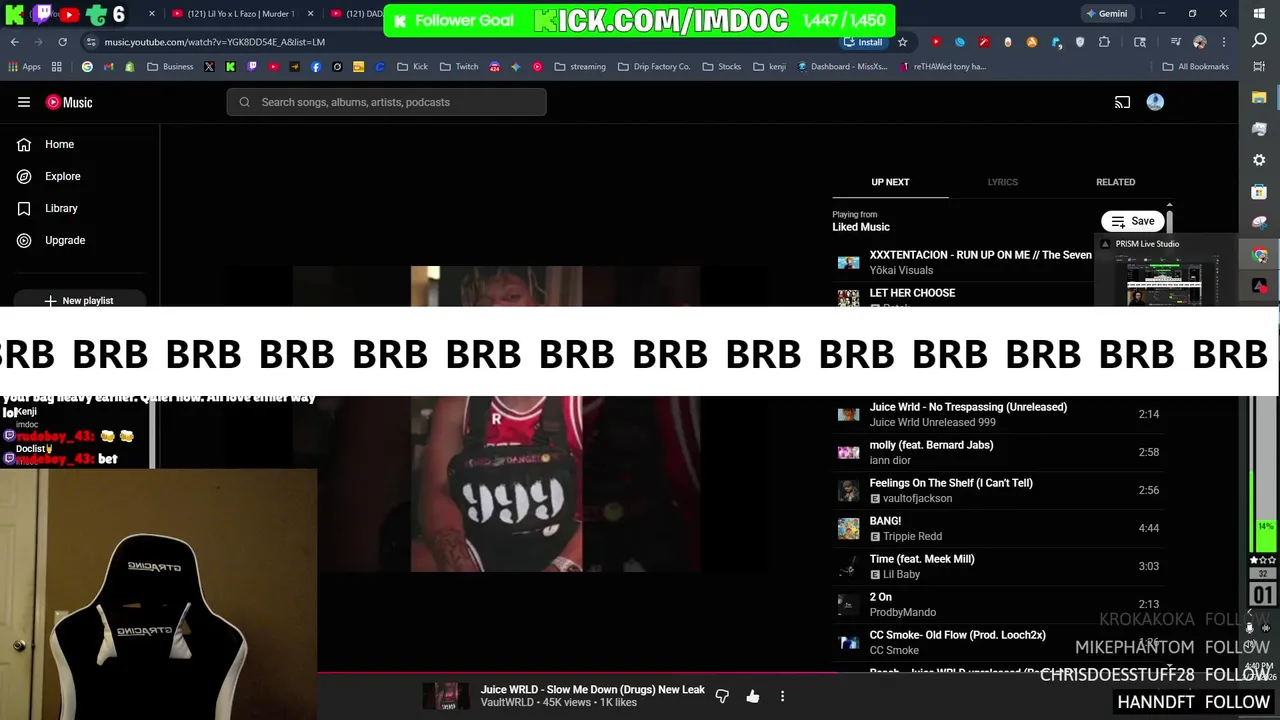
Task: Open the Facebook bookmark icon
Action: tap(316, 67)
